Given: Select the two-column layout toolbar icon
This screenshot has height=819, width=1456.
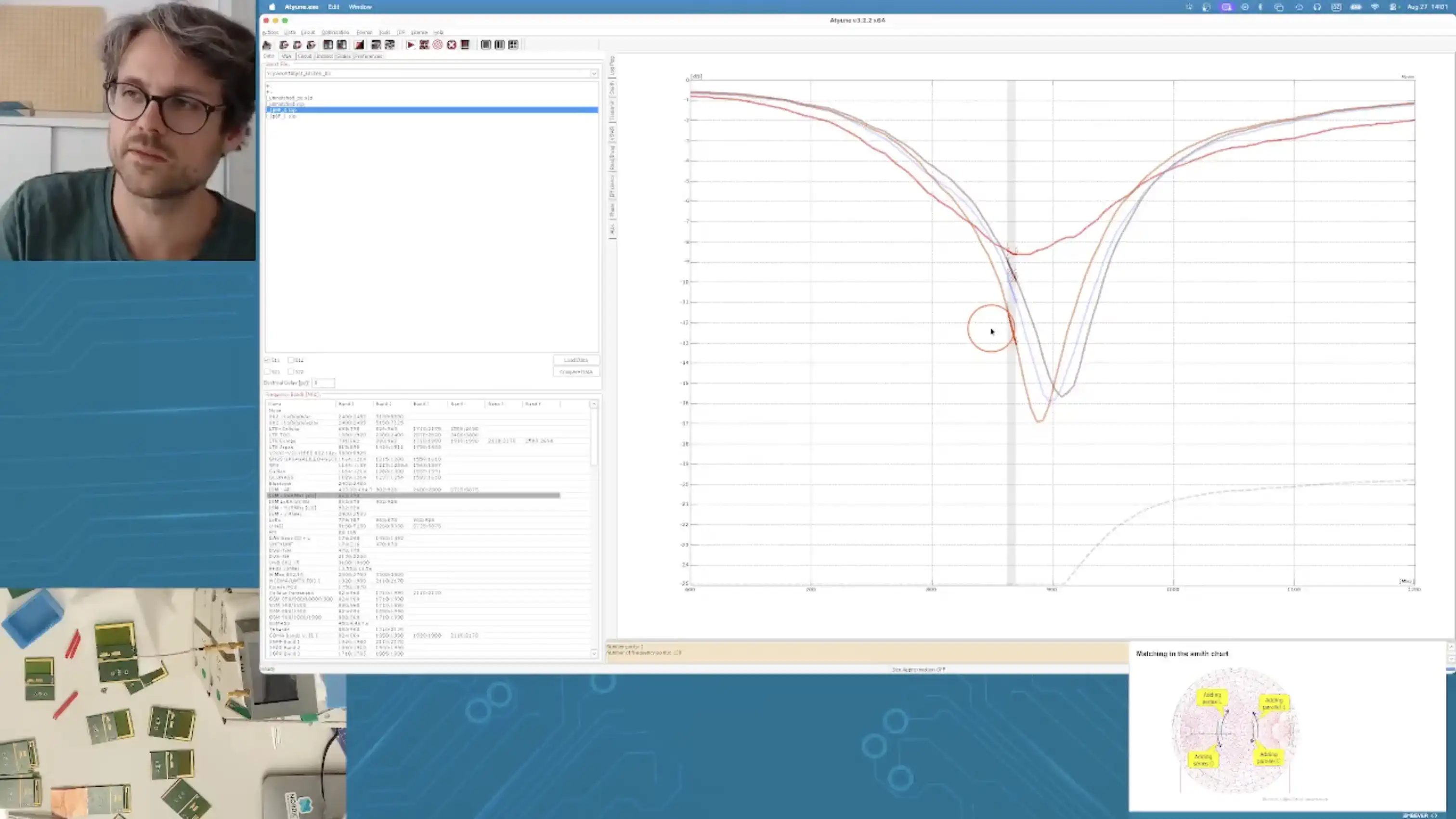Looking at the screenshot, I should click(x=500, y=45).
